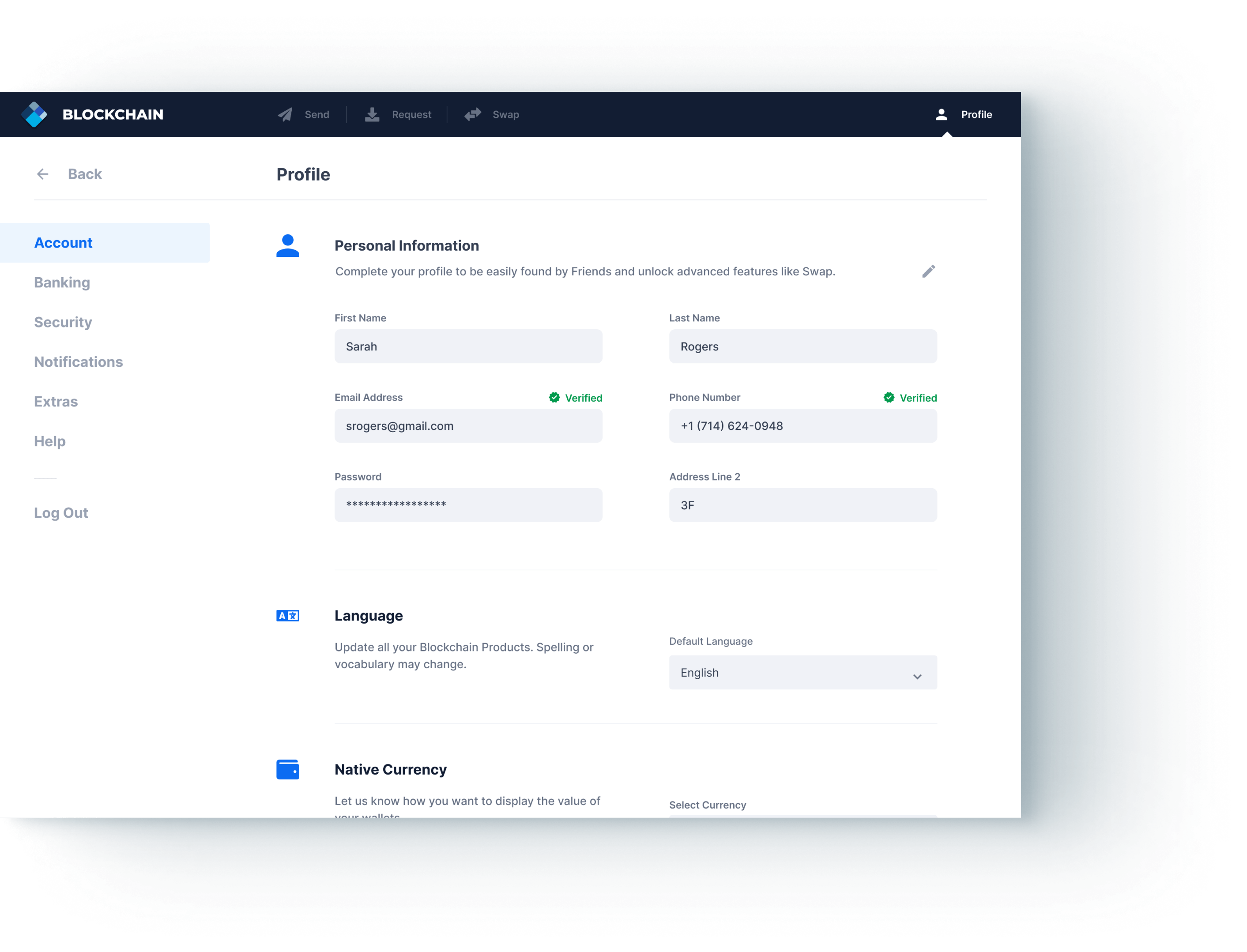This screenshot has height=952, width=1247.
Task: Click the Verified text beside Phone Number
Action: tap(918, 398)
